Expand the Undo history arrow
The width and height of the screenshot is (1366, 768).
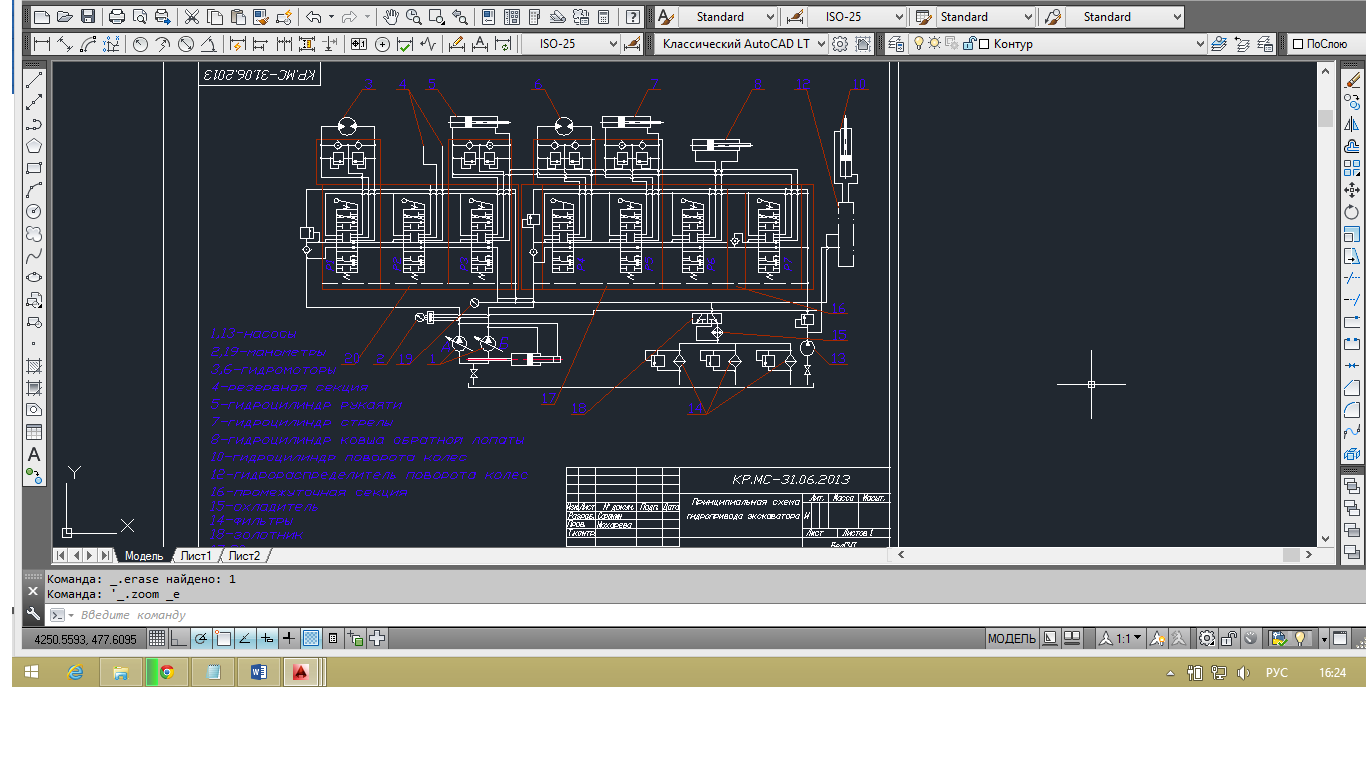point(329,17)
